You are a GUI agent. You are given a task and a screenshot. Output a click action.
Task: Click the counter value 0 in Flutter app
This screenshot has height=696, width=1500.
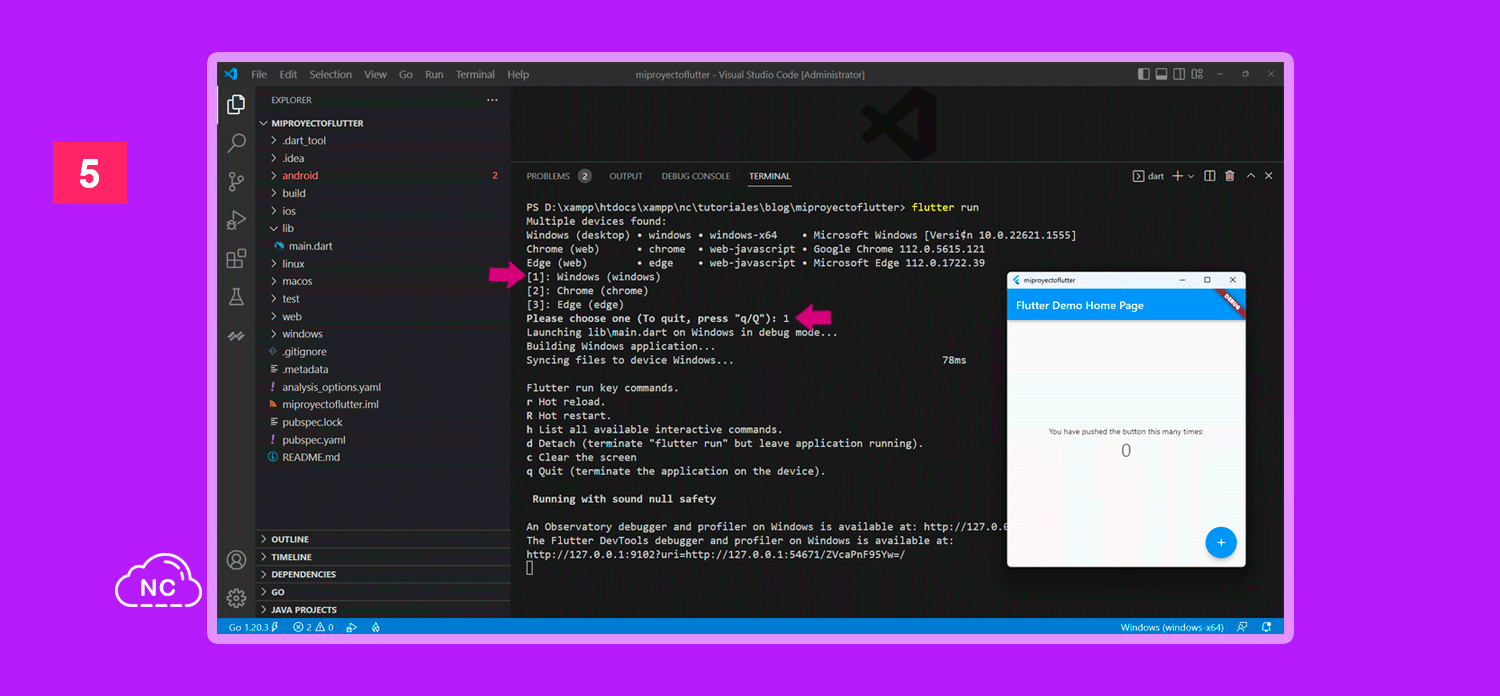1126,451
